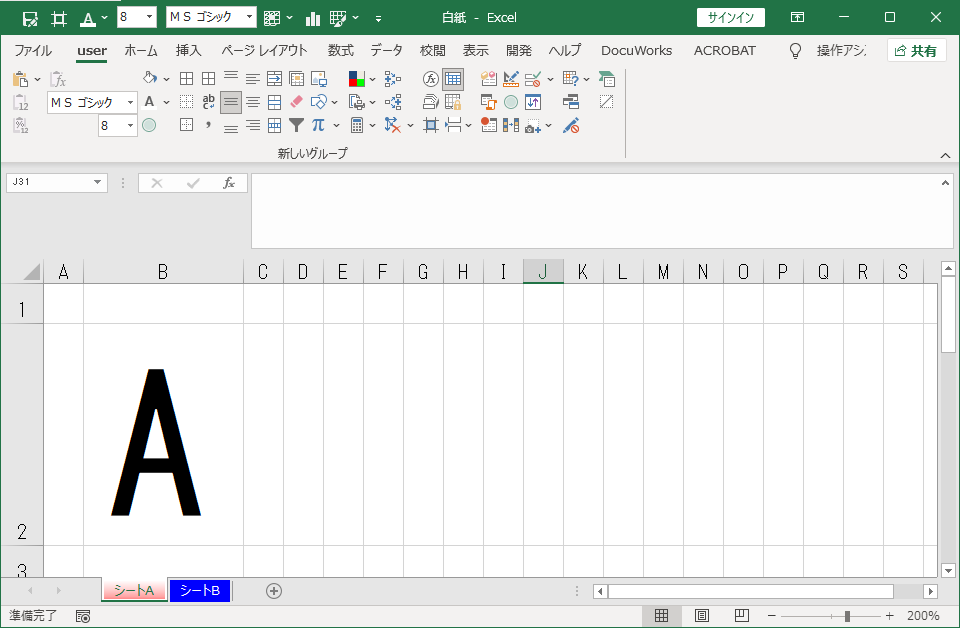Open the Name Box J31 dropdown arrow

point(97,182)
